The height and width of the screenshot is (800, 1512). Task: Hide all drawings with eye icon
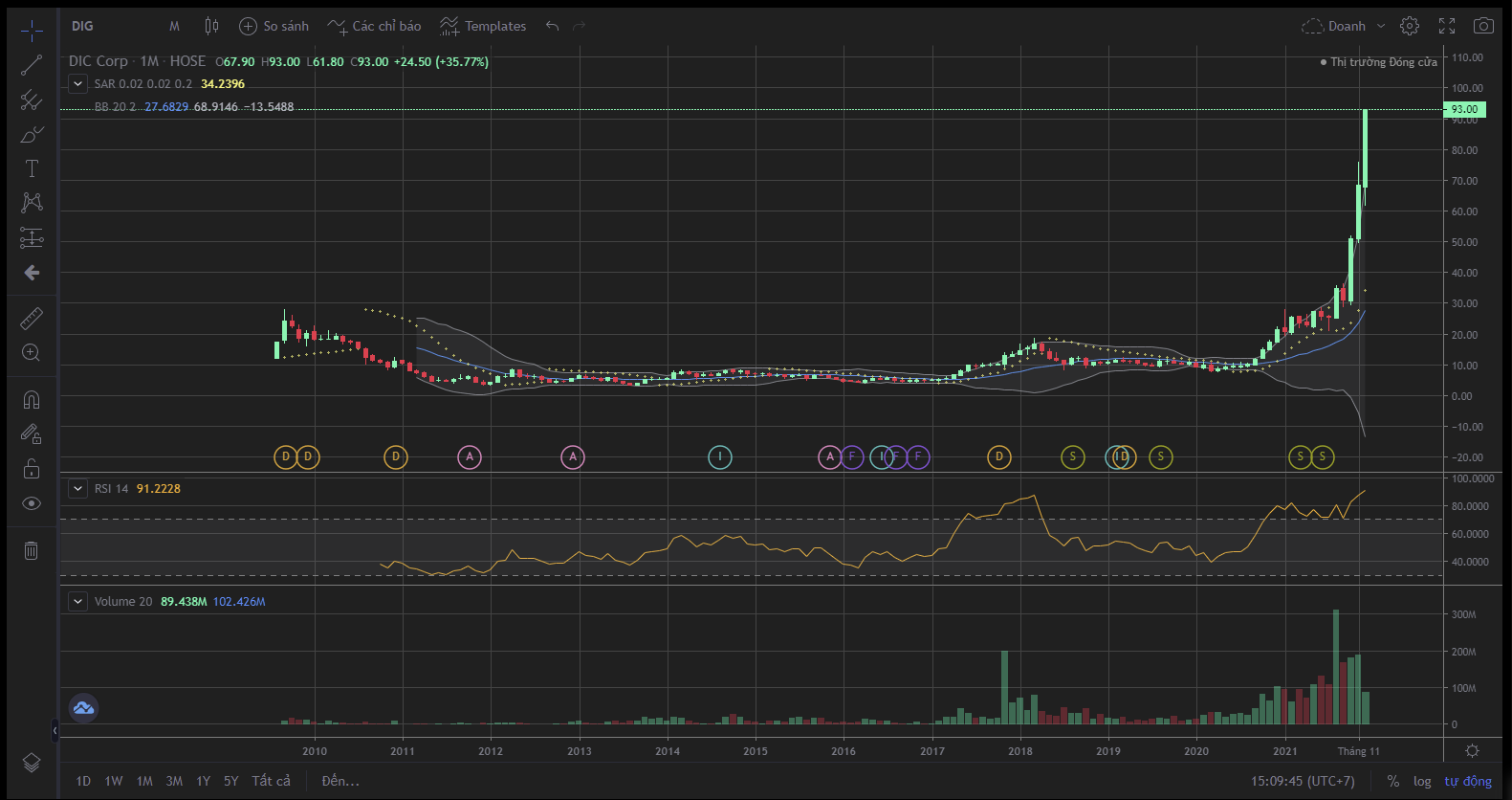pos(32,503)
